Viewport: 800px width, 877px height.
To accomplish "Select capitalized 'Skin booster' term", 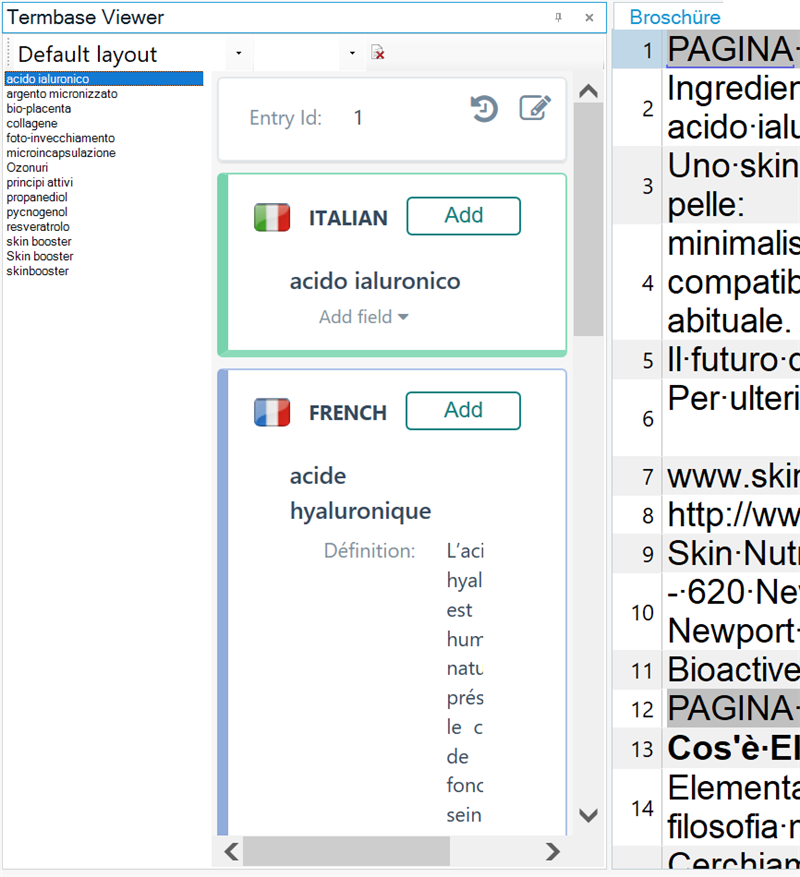I will (40, 256).
